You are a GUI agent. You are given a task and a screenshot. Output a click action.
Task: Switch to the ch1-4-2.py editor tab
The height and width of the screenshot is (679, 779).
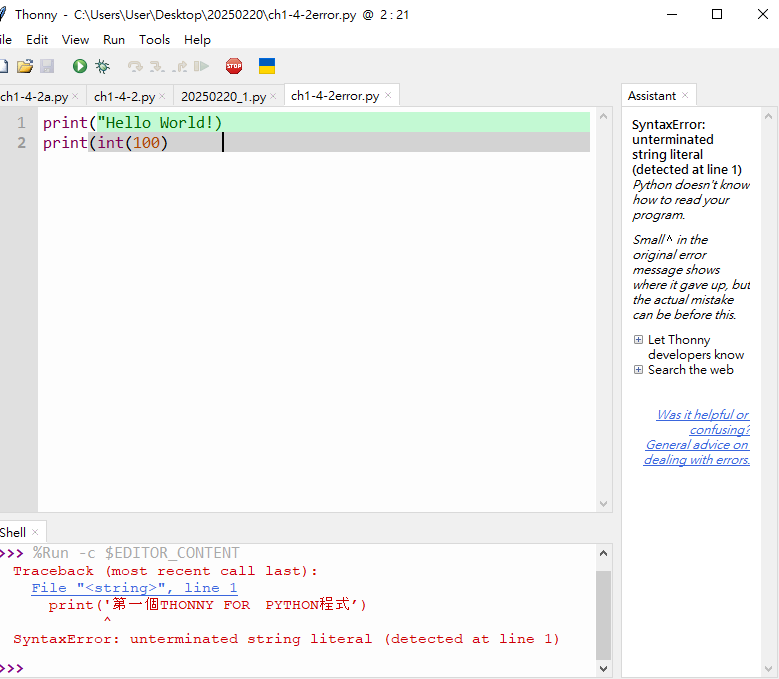[124, 96]
